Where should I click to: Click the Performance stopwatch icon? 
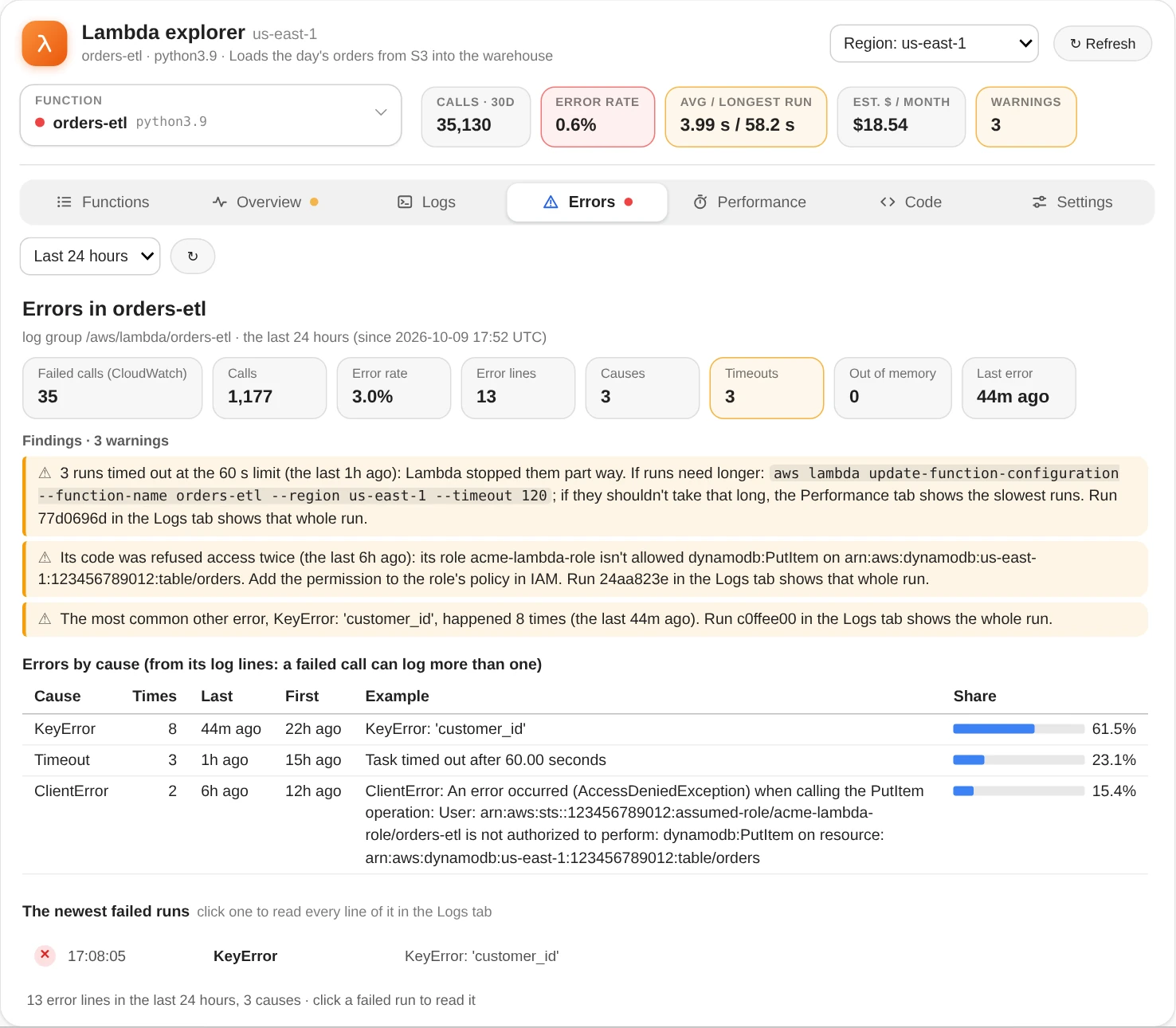tap(700, 202)
